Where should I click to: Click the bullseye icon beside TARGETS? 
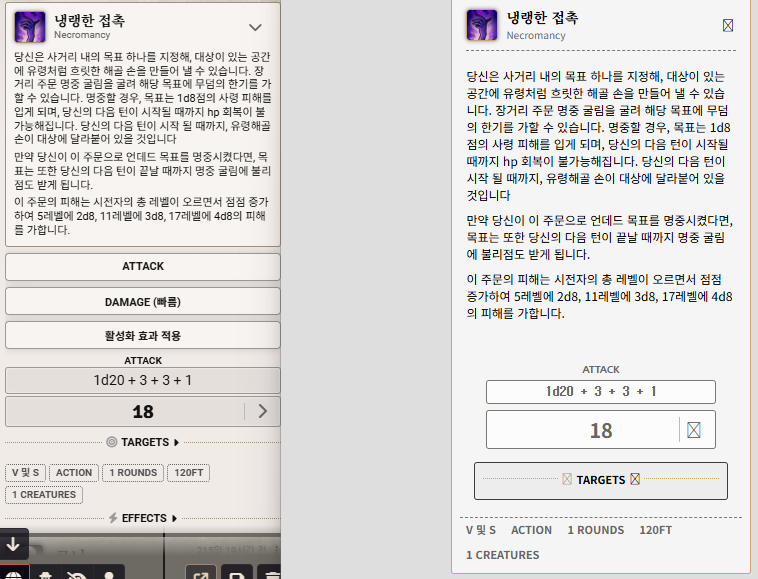[112, 442]
